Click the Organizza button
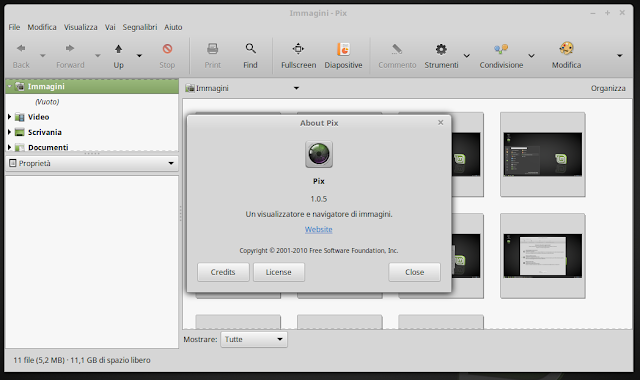 pyautogui.click(x=608, y=89)
